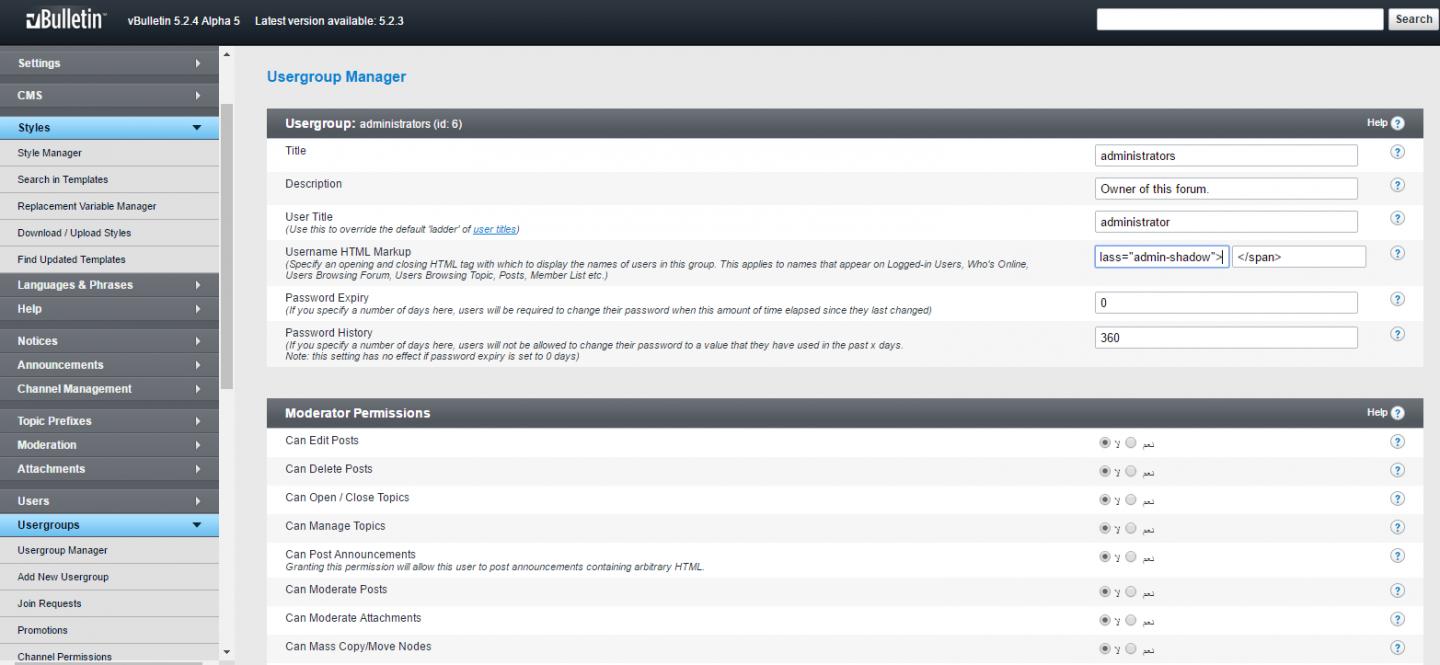The width and height of the screenshot is (1440, 665).
Task: Expand the Users sidebar section
Action: (109, 501)
